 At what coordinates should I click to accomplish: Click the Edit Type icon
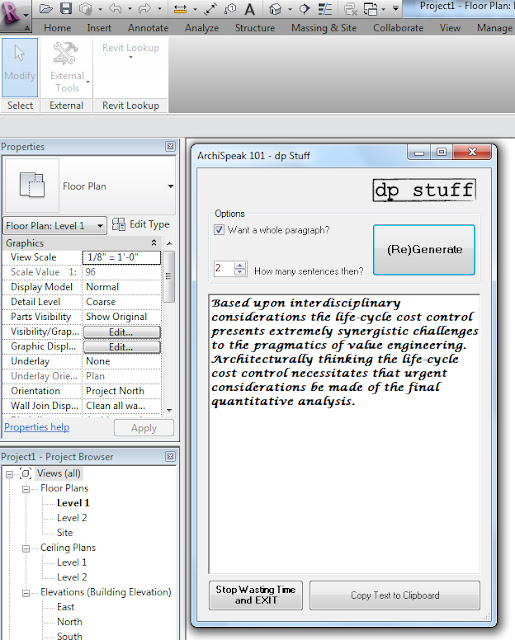click(x=118, y=224)
